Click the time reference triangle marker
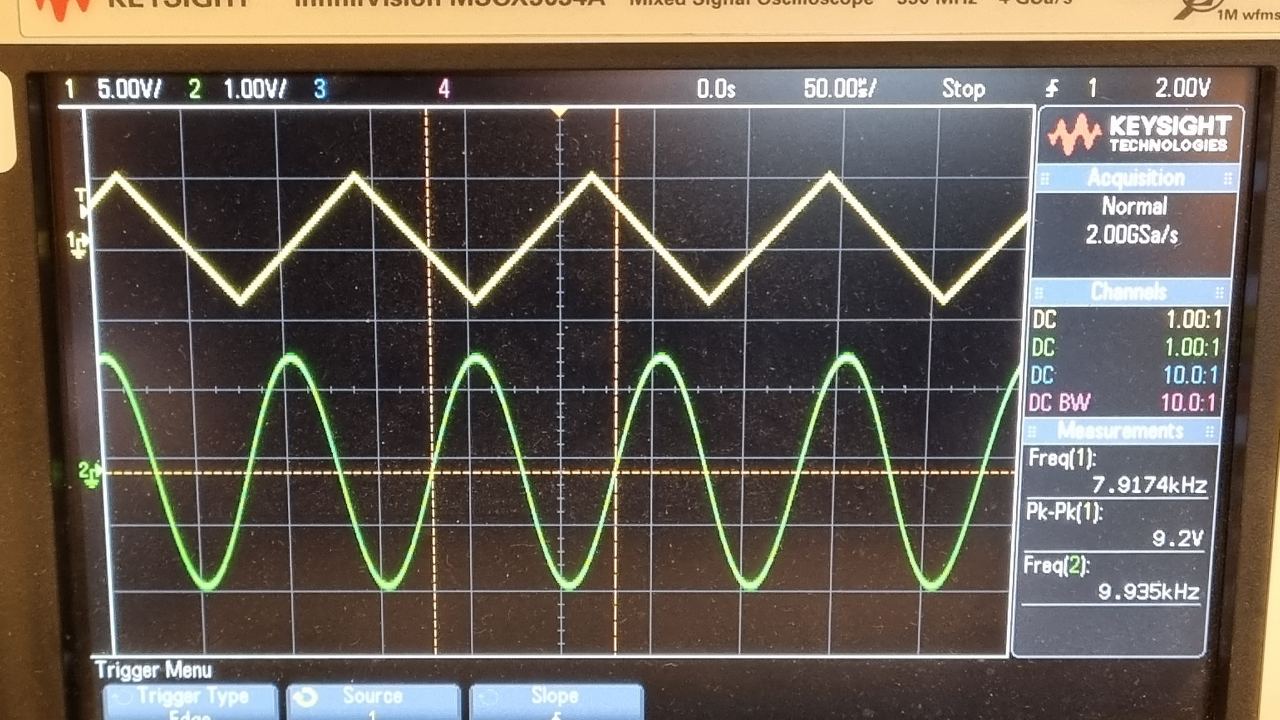Screen dimensions: 1280x720 click(x=560, y=111)
